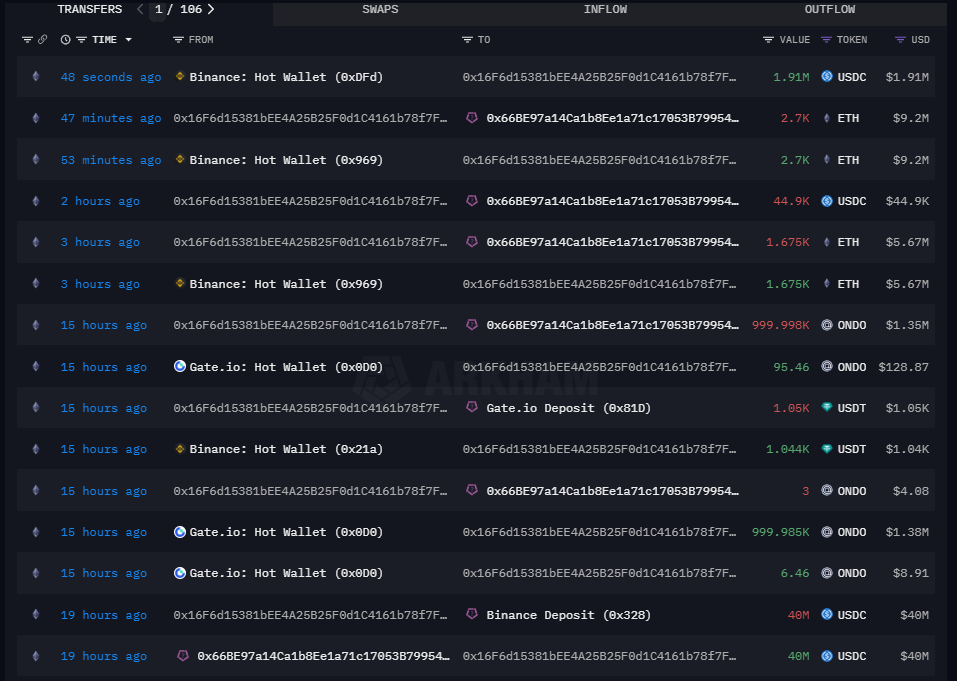
Task: Open Binance Deposit (0x328) address
Action: click(x=568, y=615)
